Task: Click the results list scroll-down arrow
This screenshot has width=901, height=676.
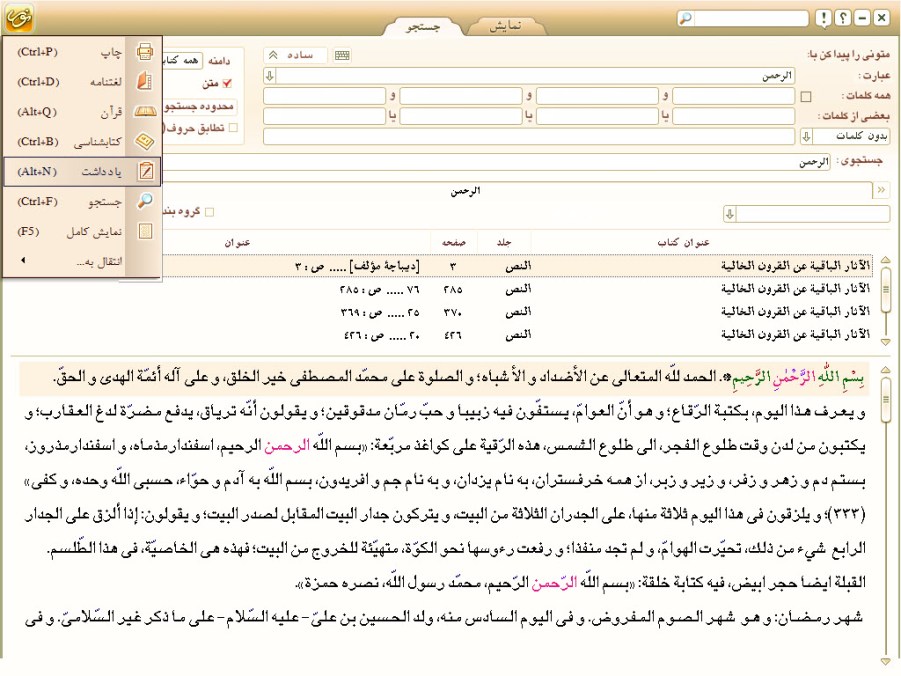Action: click(x=885, y=341)
